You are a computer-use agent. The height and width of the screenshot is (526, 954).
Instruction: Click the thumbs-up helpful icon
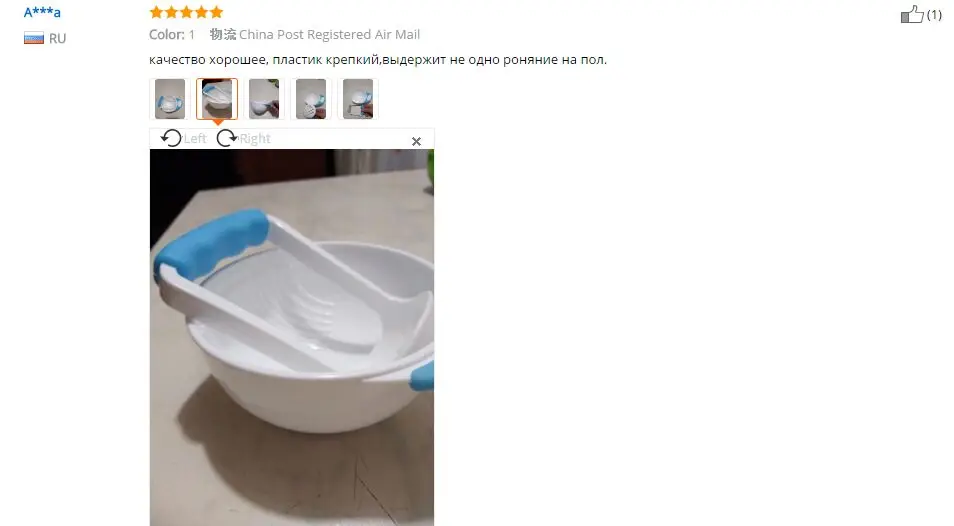(911, 14)
